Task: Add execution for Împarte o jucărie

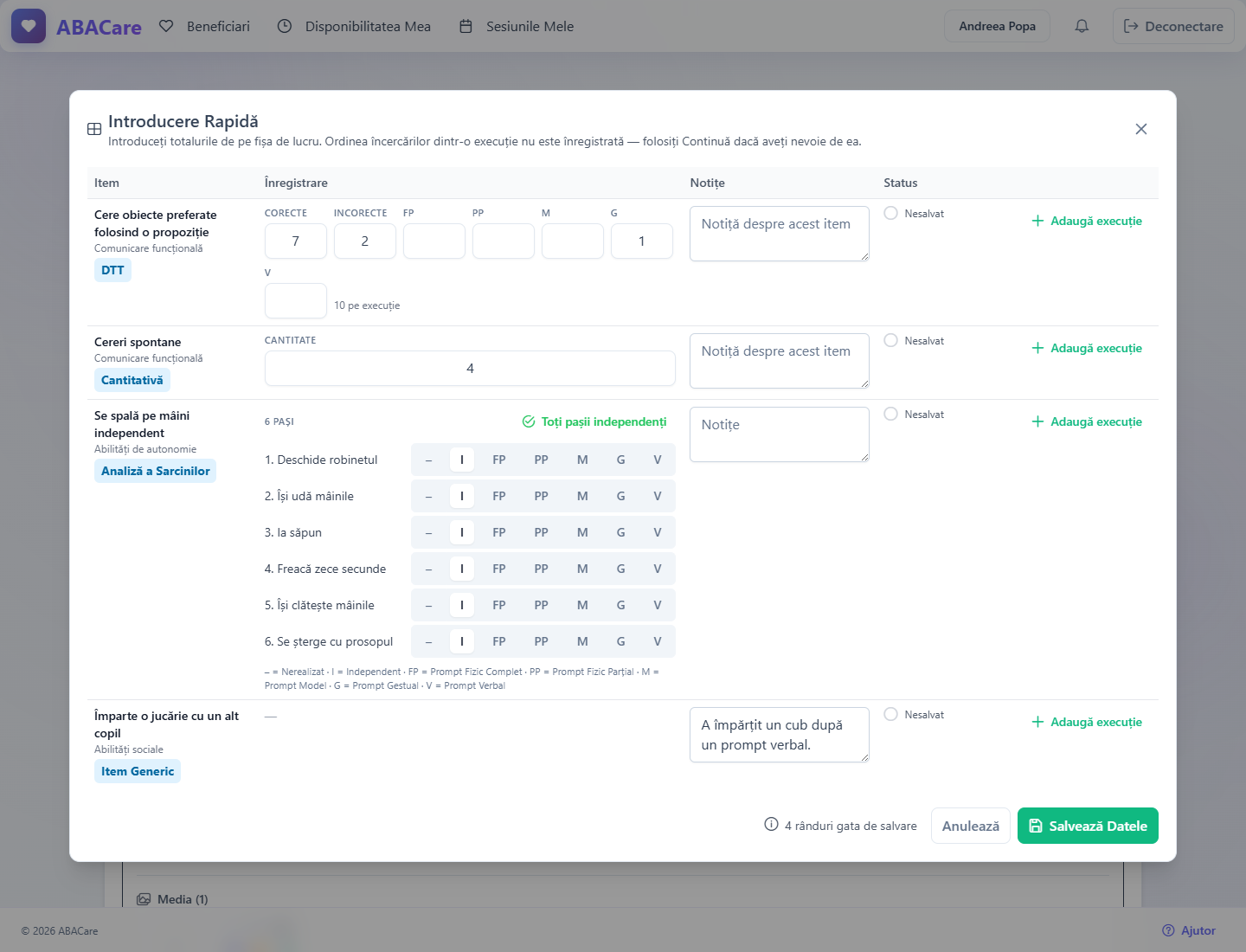Action: [1087, 722]
